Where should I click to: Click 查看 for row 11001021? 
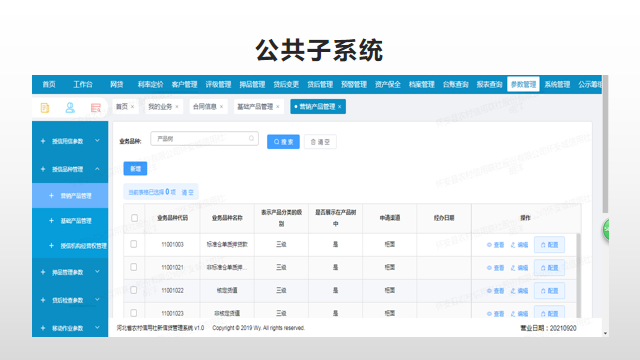pyautogui.click(x=496, y=268)
